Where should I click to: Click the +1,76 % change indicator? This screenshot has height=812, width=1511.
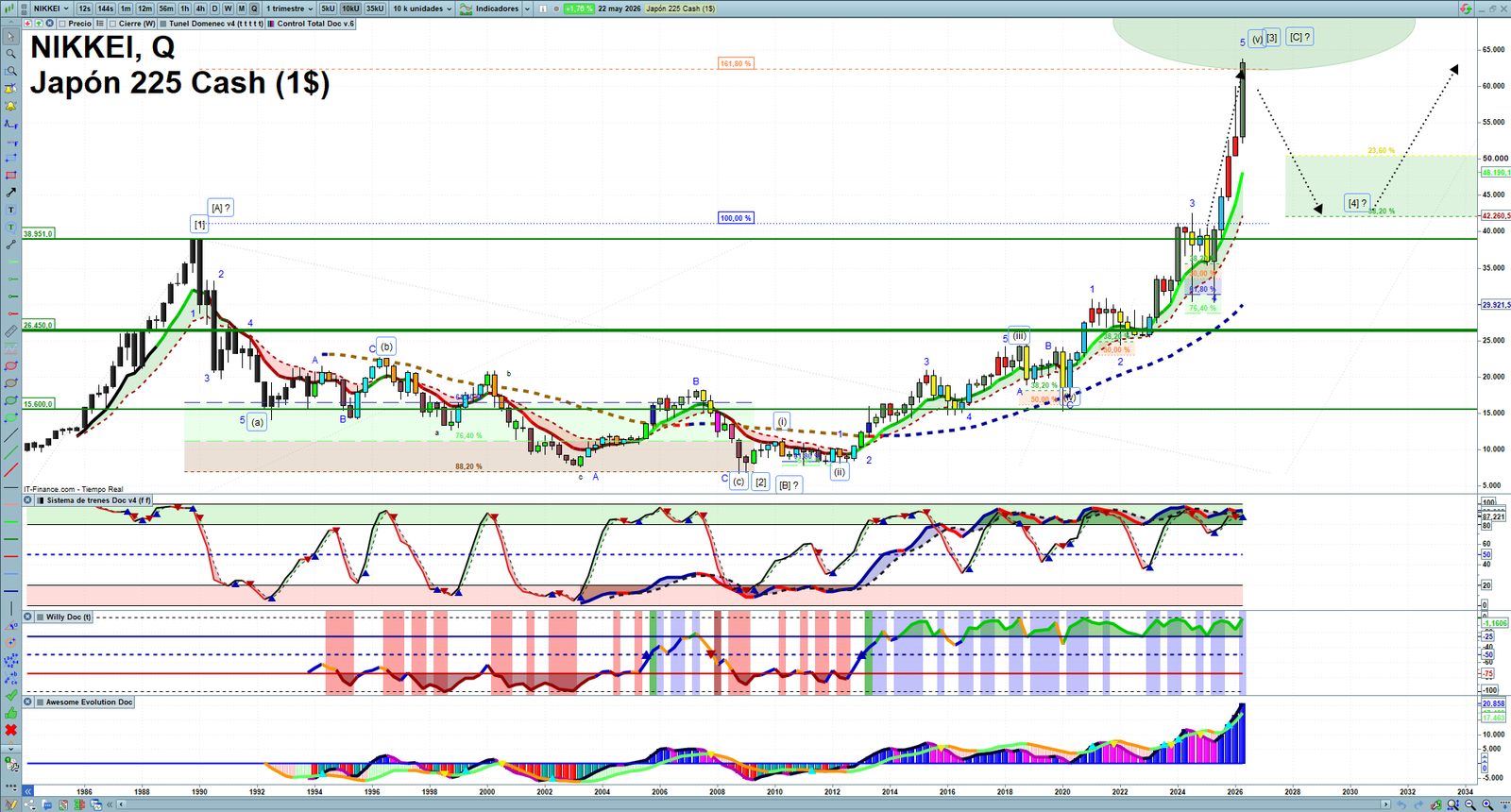(579, 8)
